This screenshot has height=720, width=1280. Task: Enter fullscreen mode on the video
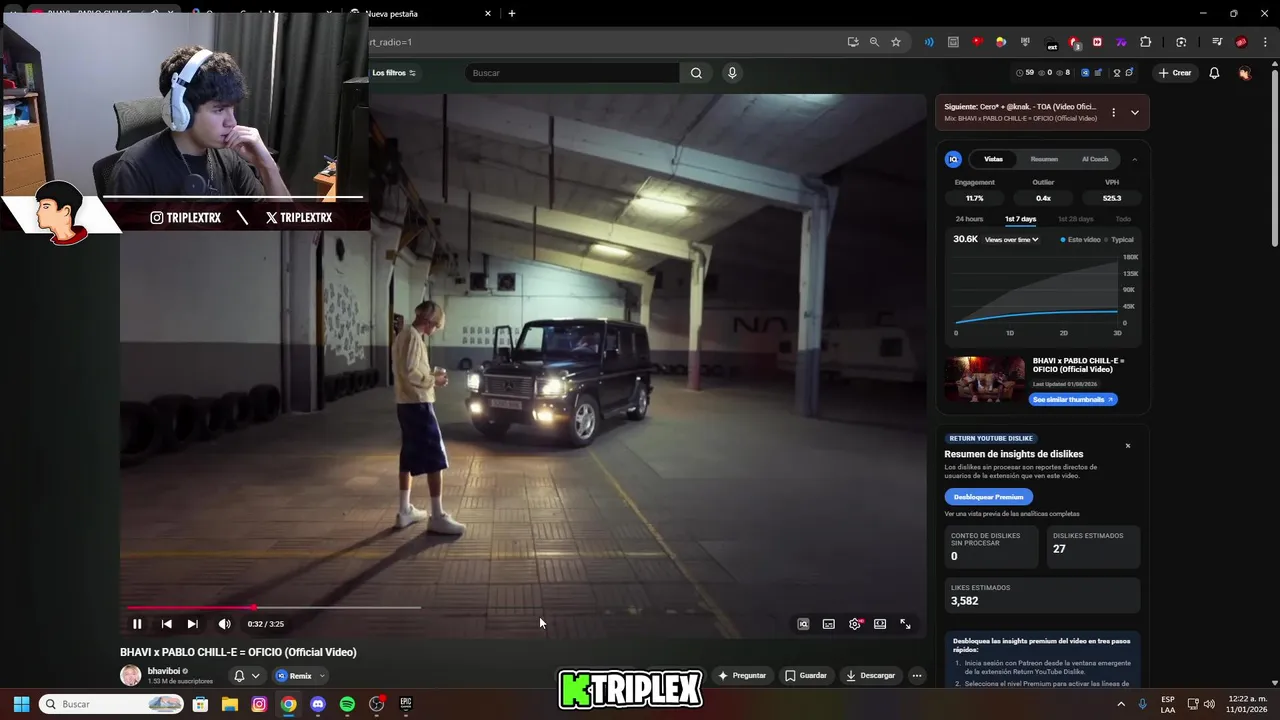point(905,624)
